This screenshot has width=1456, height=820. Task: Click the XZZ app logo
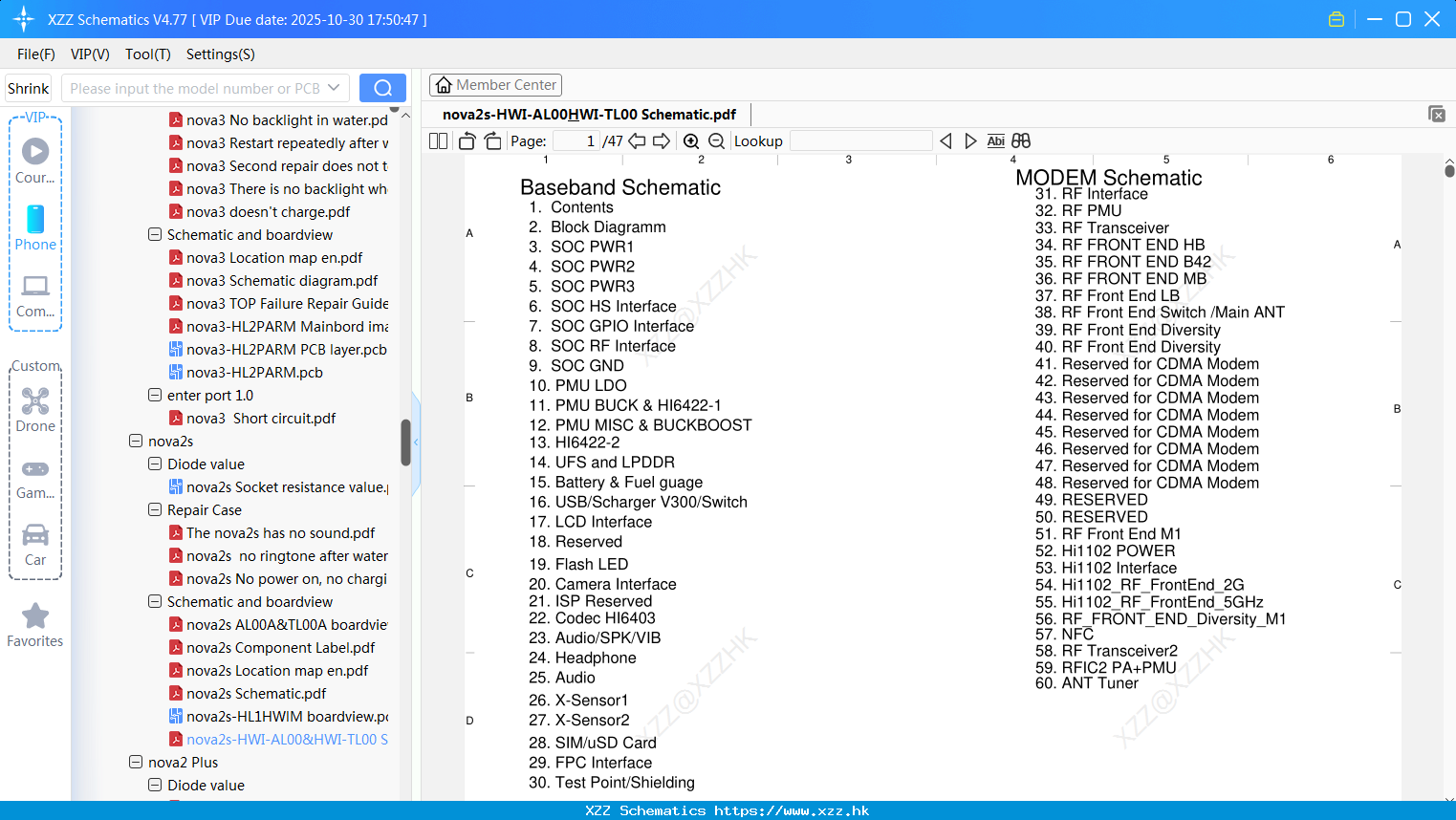coord(24,19)
